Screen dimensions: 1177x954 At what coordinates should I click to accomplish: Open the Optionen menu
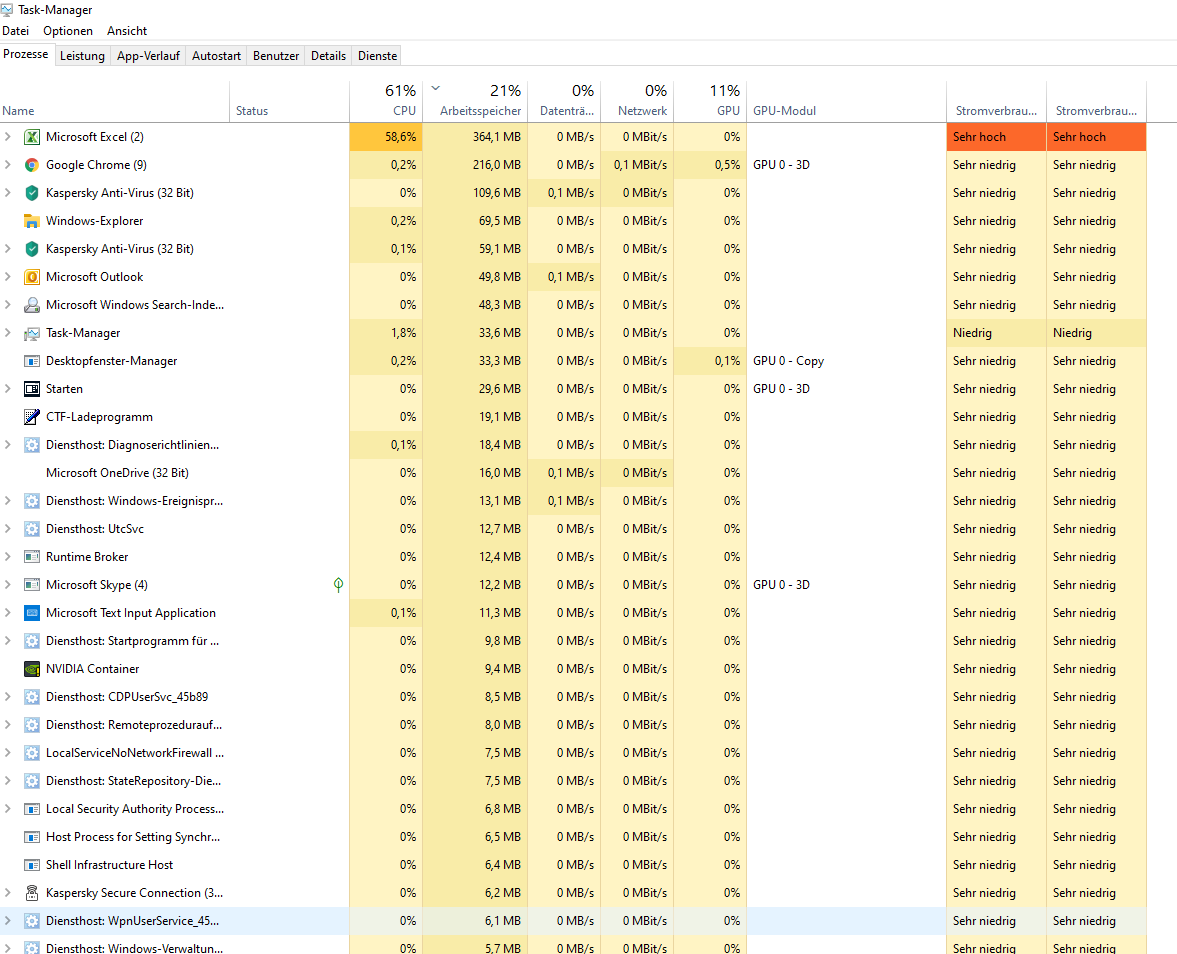pyautogui.click(x=68, y=31)
